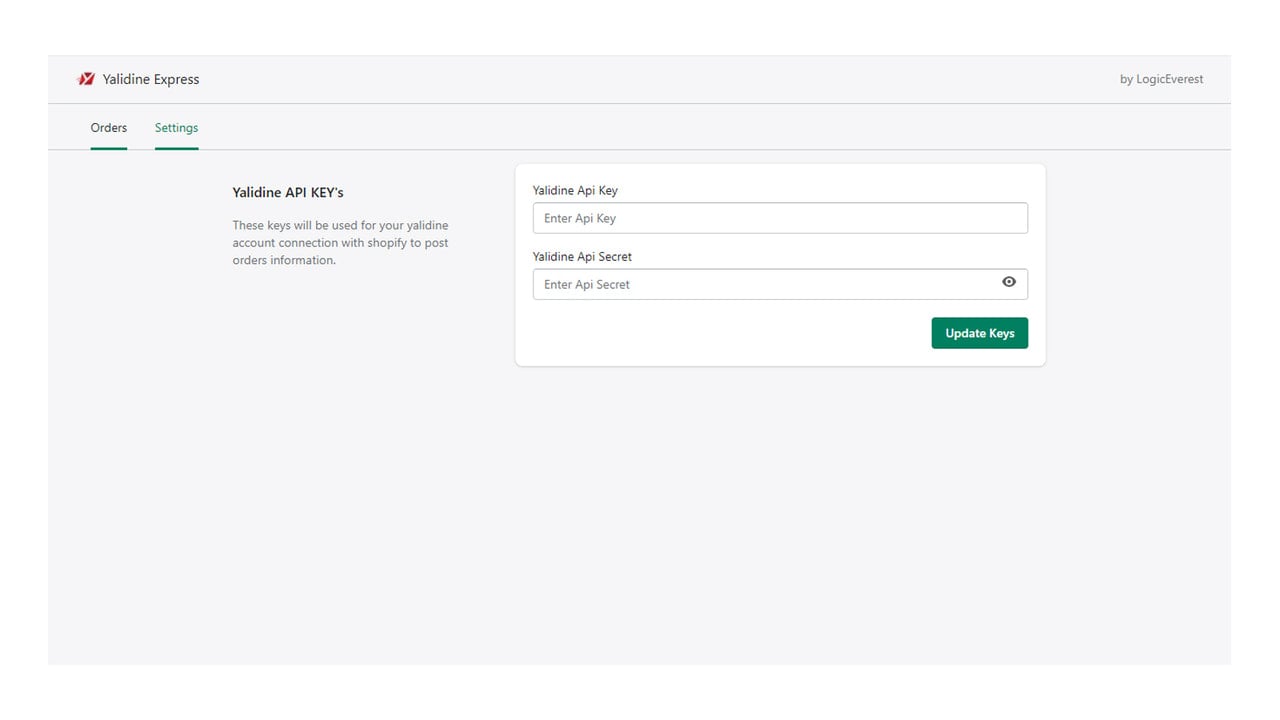Click empty tab bar area right of Settings
The height and width of the screenshot is (720, 1280).
(700, 127)
